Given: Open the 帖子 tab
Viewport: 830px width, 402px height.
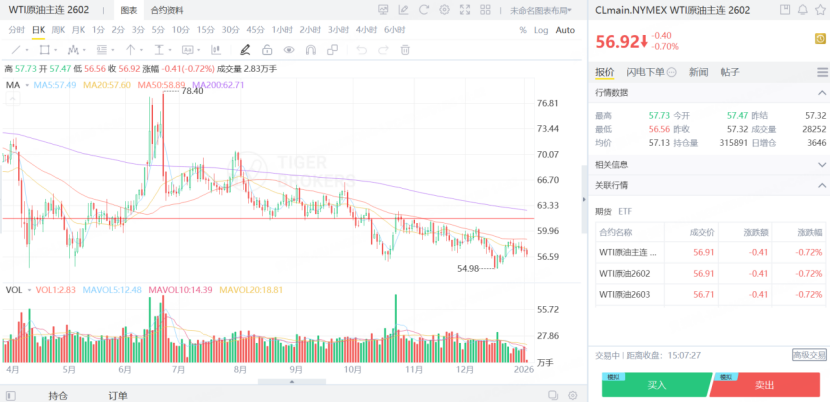Looking at the screenshot, I should [730, 72].
